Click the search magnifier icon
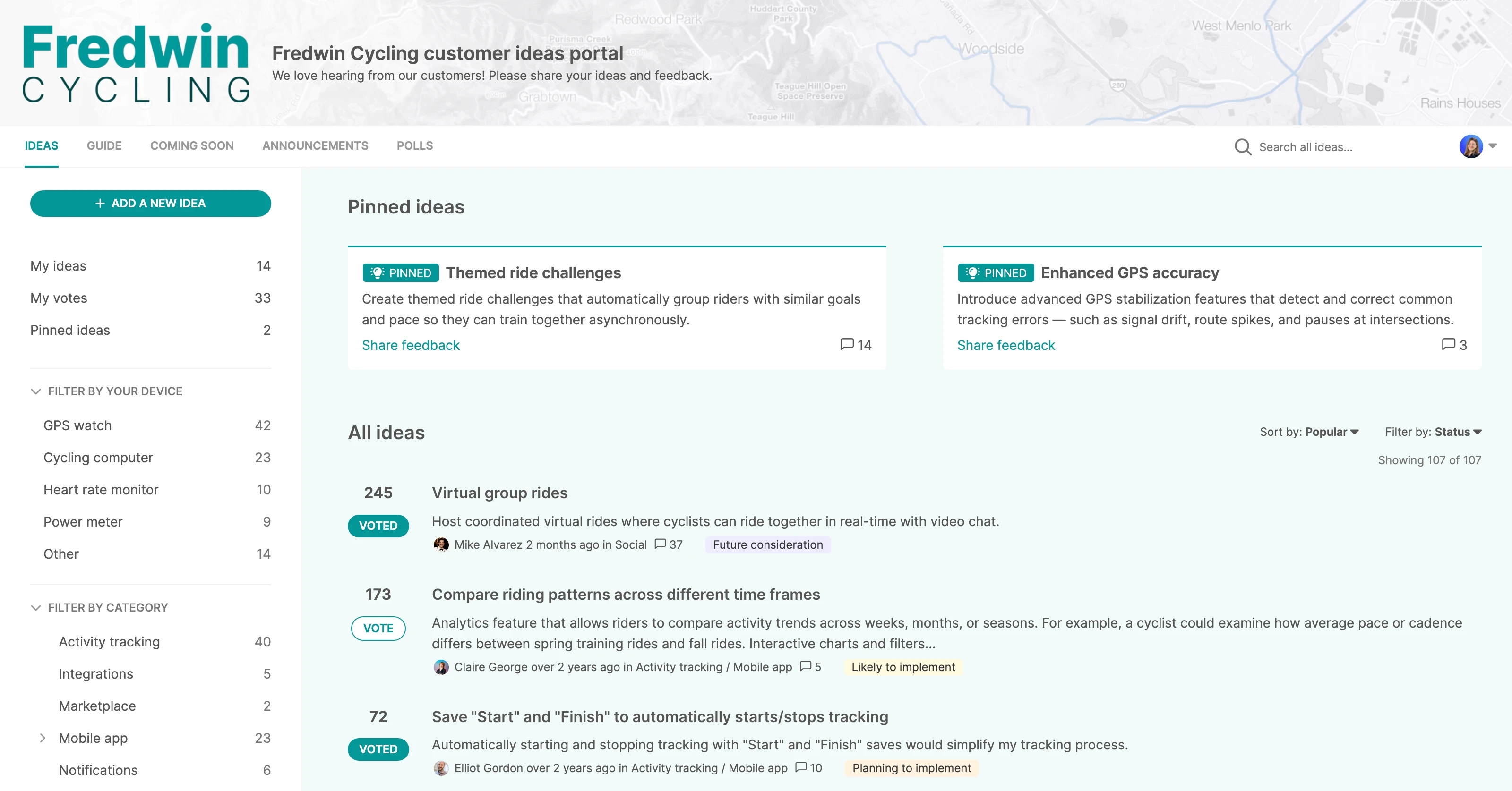 tap(1243, 147)
